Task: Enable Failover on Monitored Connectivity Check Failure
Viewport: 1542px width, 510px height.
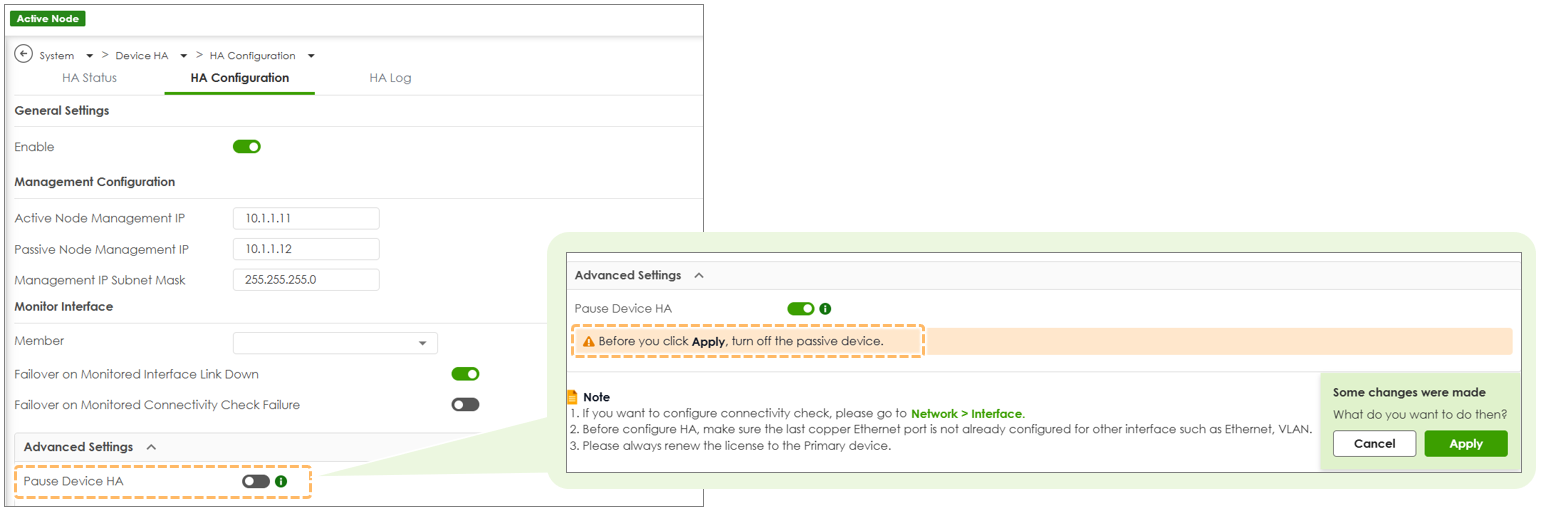Action: (465, 405)
